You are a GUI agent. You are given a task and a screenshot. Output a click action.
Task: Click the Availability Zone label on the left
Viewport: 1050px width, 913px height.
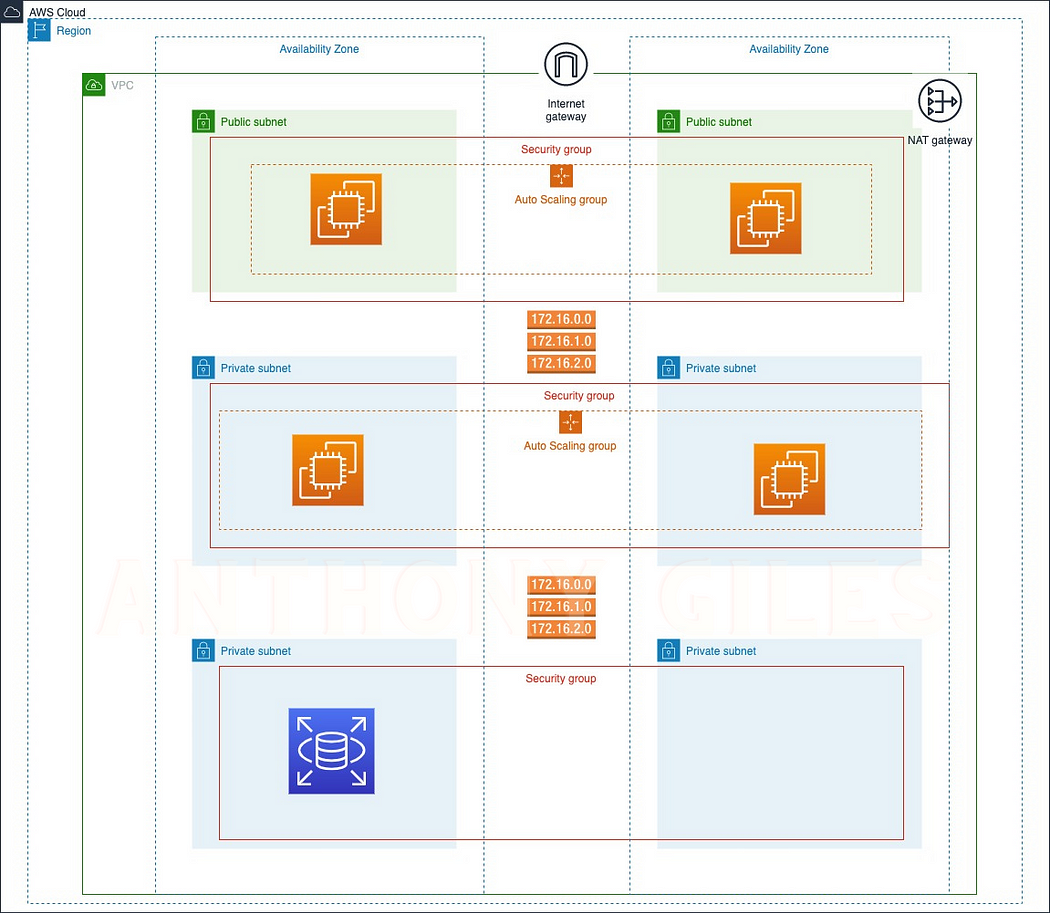pos(319,49)
